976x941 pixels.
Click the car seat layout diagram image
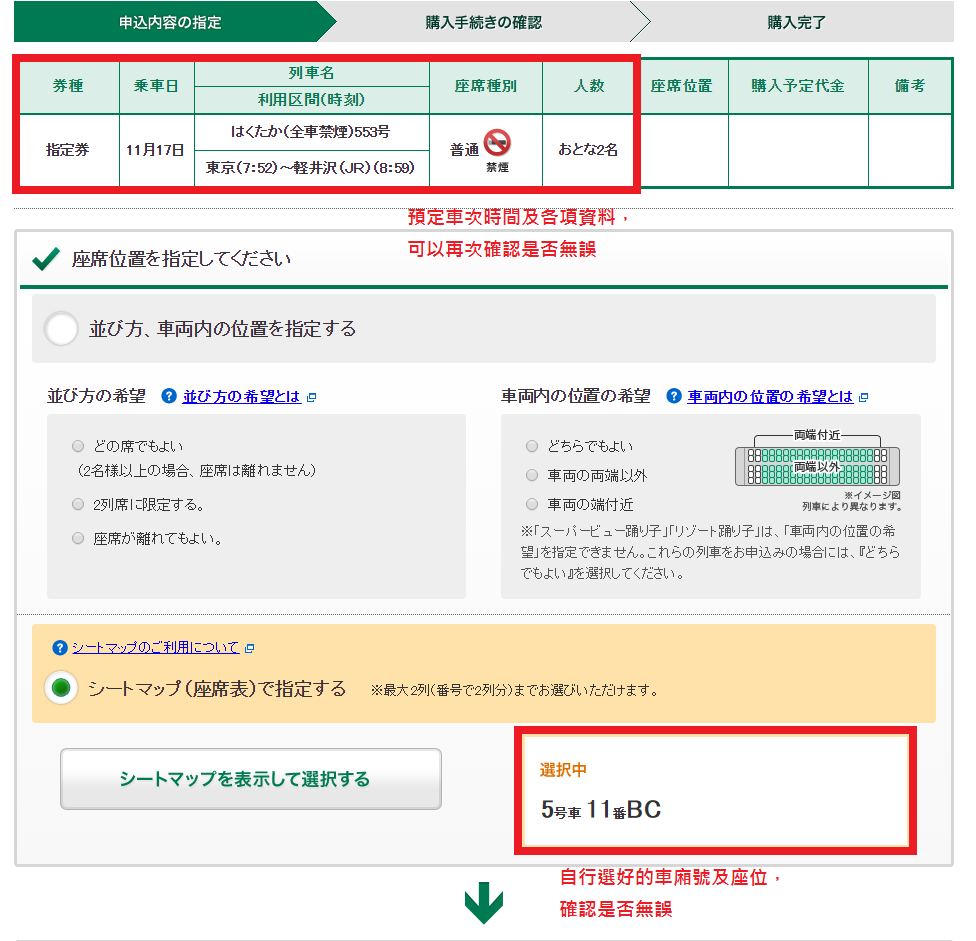pyautogui.click(x=817, y=460)
